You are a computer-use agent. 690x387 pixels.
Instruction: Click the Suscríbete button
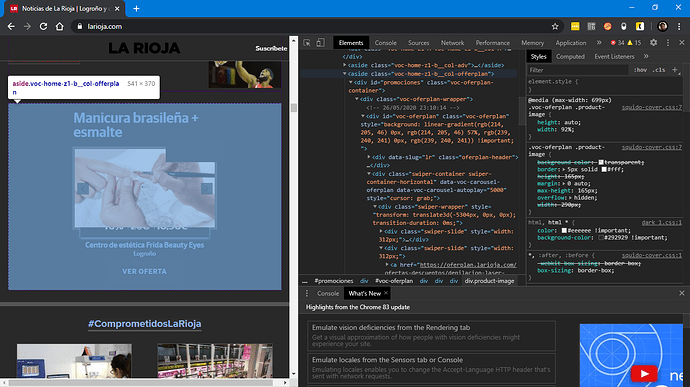click(271, 48)
